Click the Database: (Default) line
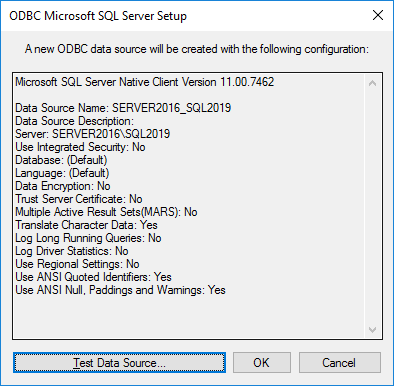The width and height of the screenshot is (394, 386). (61, 160)
